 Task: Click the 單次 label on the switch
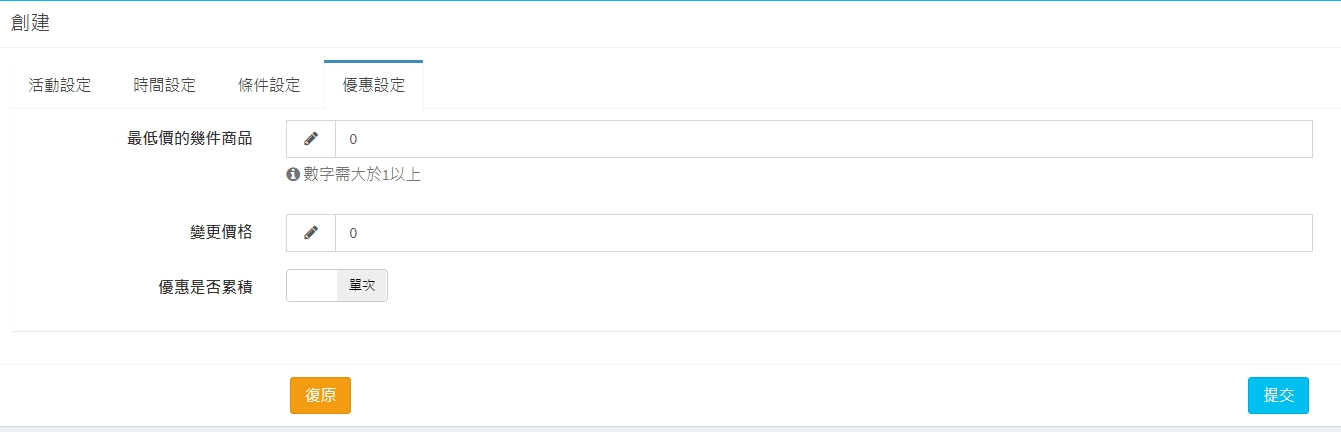[361, 285]
